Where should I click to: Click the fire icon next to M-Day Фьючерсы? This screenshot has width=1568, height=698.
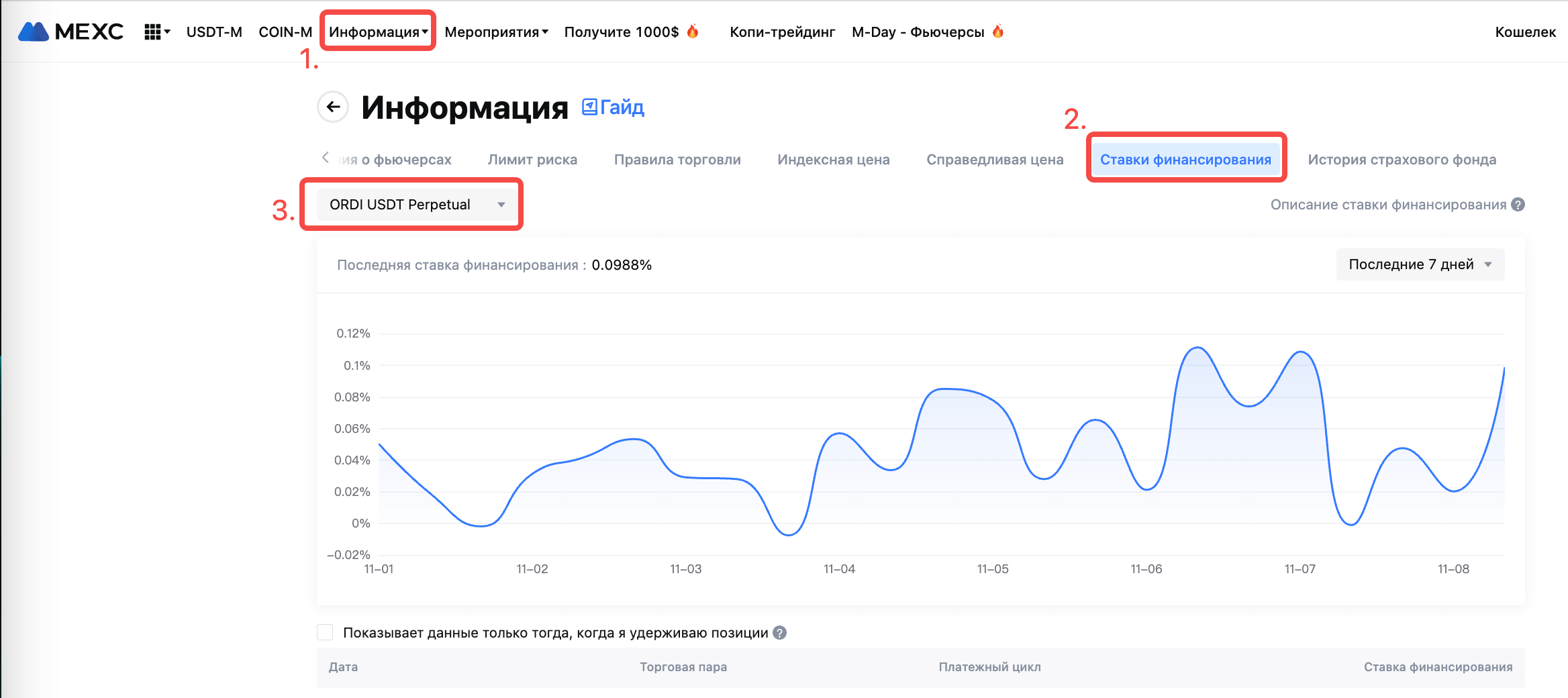(x=998, y=32)
